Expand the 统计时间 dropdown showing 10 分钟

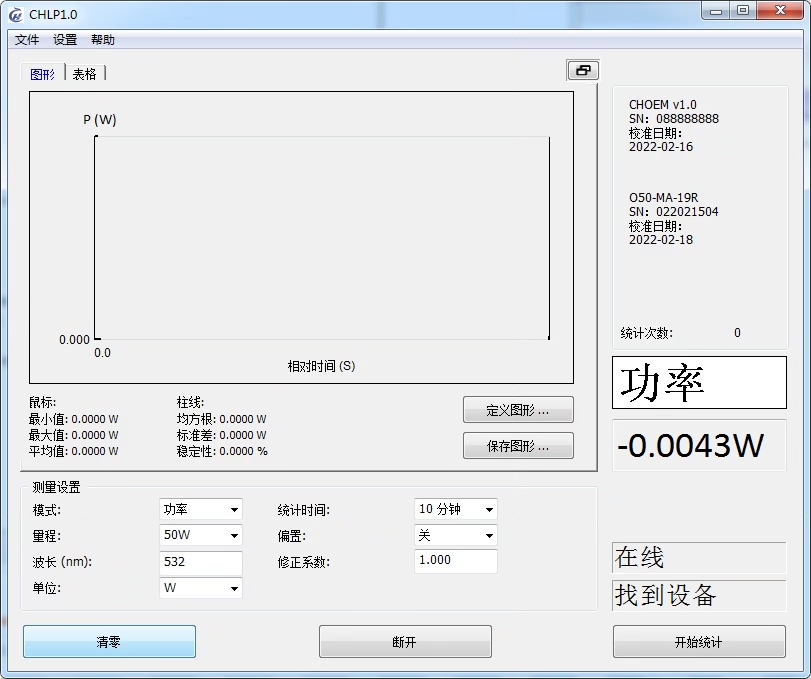(456, 509)
